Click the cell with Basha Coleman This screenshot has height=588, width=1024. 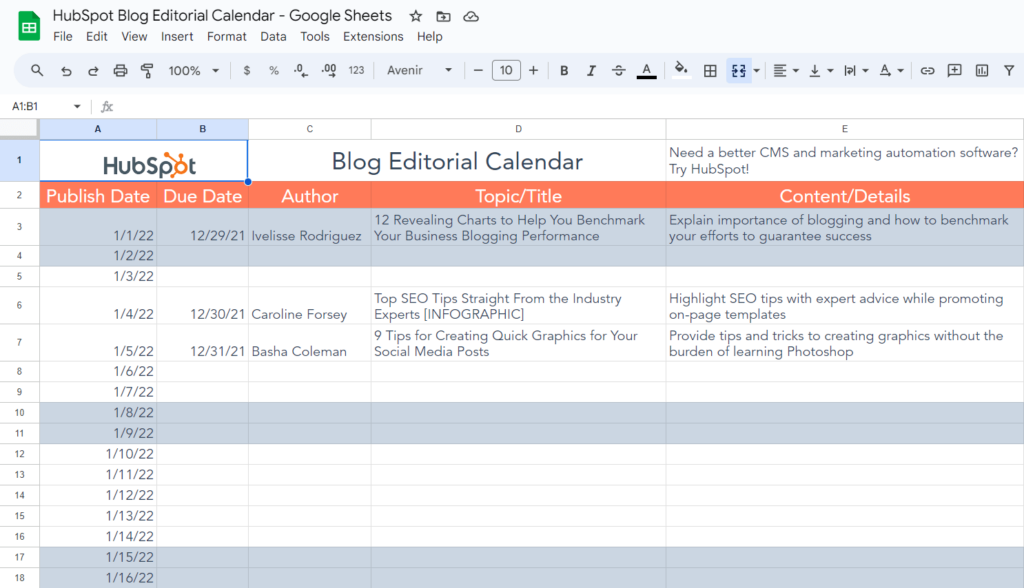pos(310,342)
